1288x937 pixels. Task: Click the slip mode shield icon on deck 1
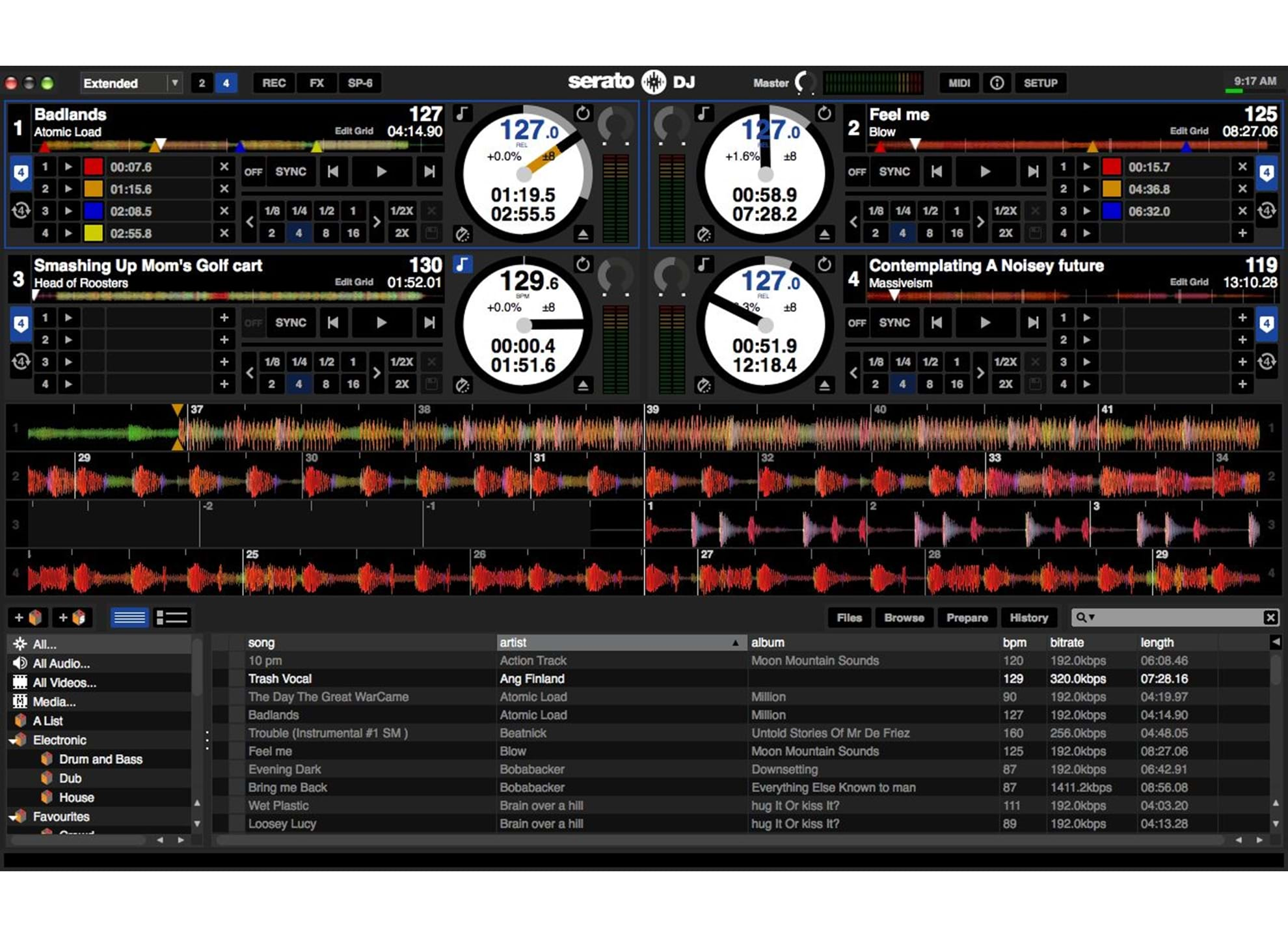click(21, 173)
